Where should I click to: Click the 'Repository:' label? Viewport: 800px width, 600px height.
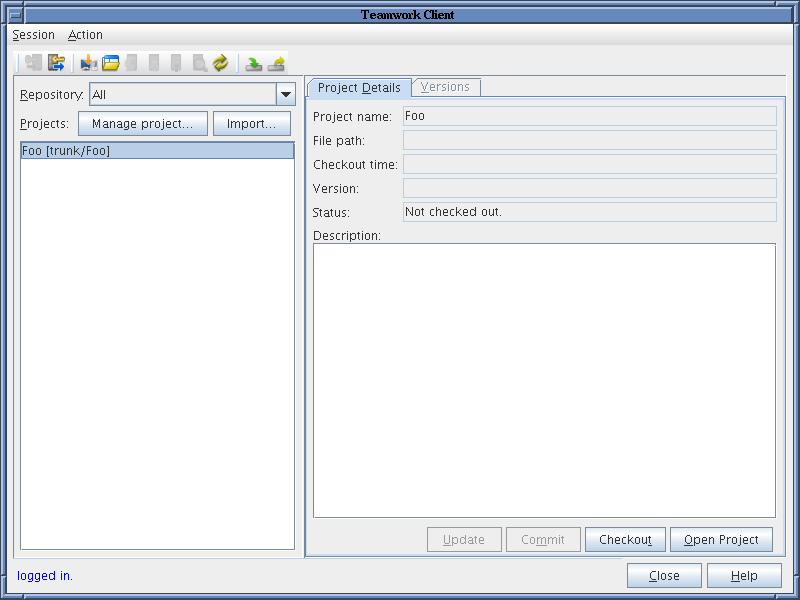(52, 95)
